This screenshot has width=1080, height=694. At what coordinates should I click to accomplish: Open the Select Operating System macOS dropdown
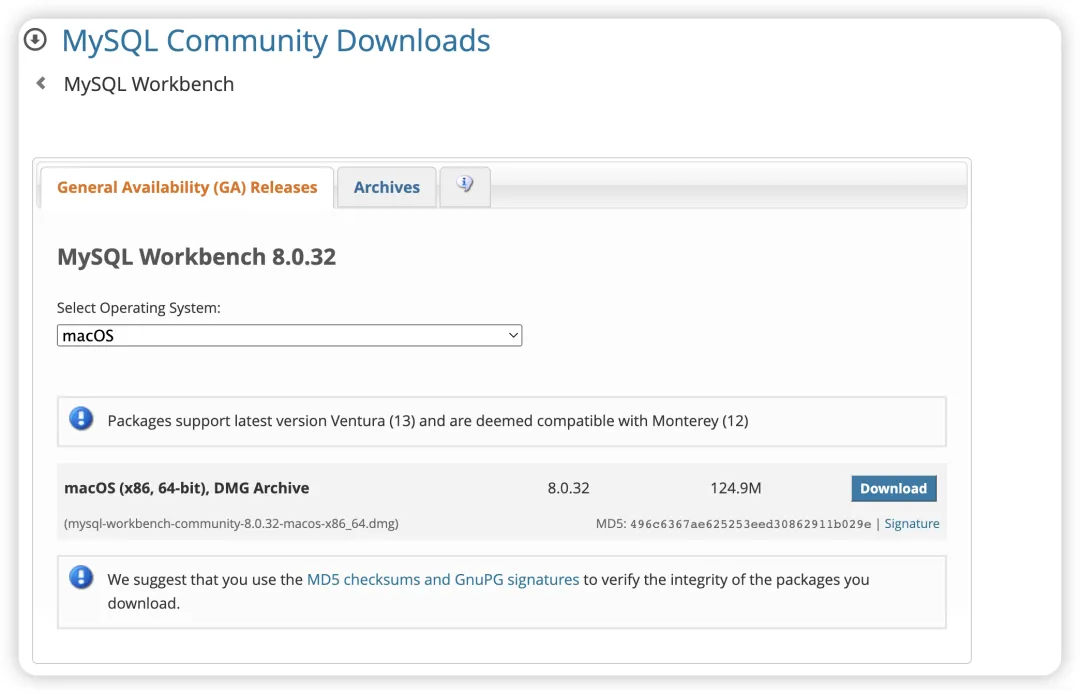[x=289, y=335]
